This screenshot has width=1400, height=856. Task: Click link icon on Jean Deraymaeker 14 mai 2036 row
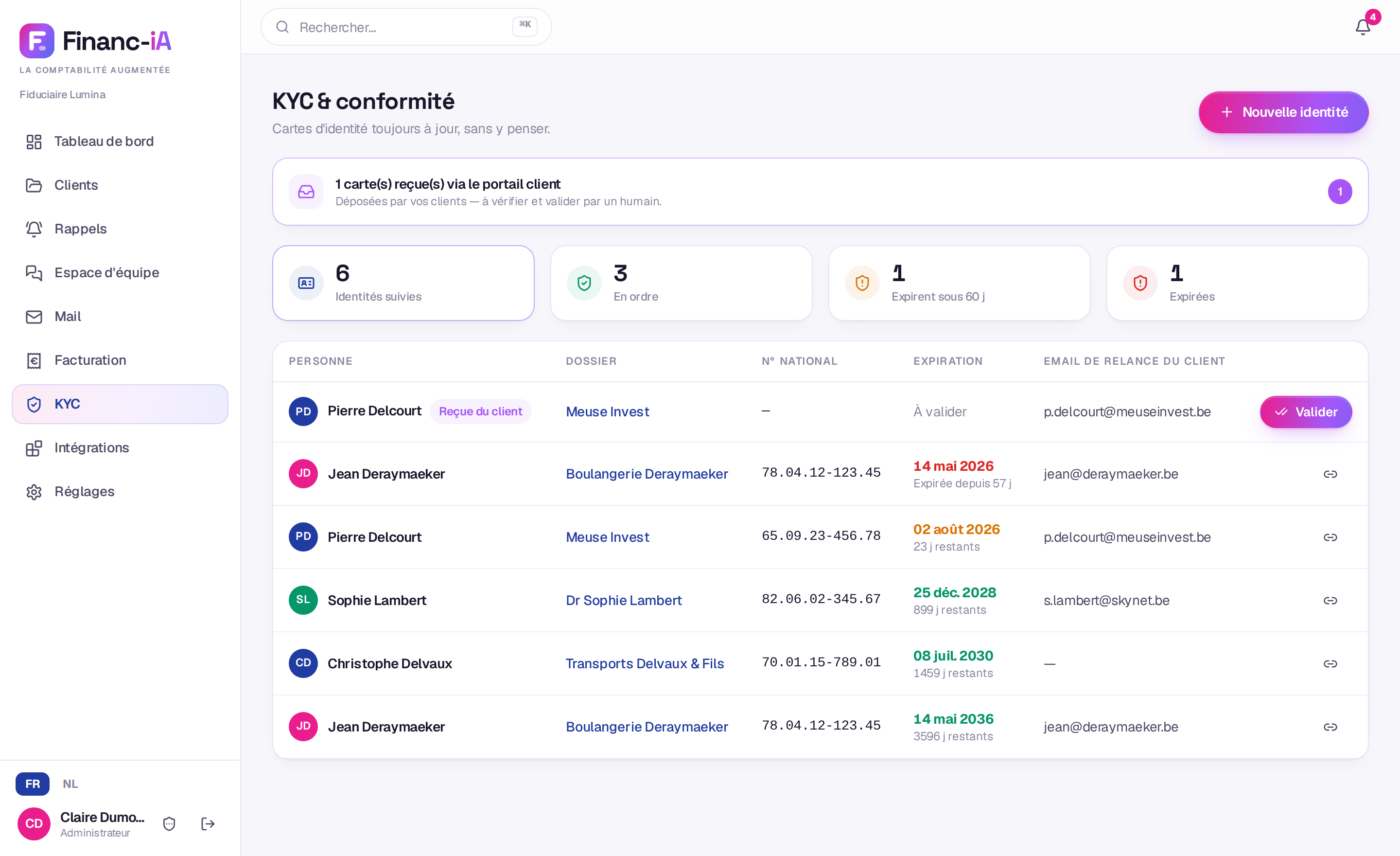point(1330,727)
